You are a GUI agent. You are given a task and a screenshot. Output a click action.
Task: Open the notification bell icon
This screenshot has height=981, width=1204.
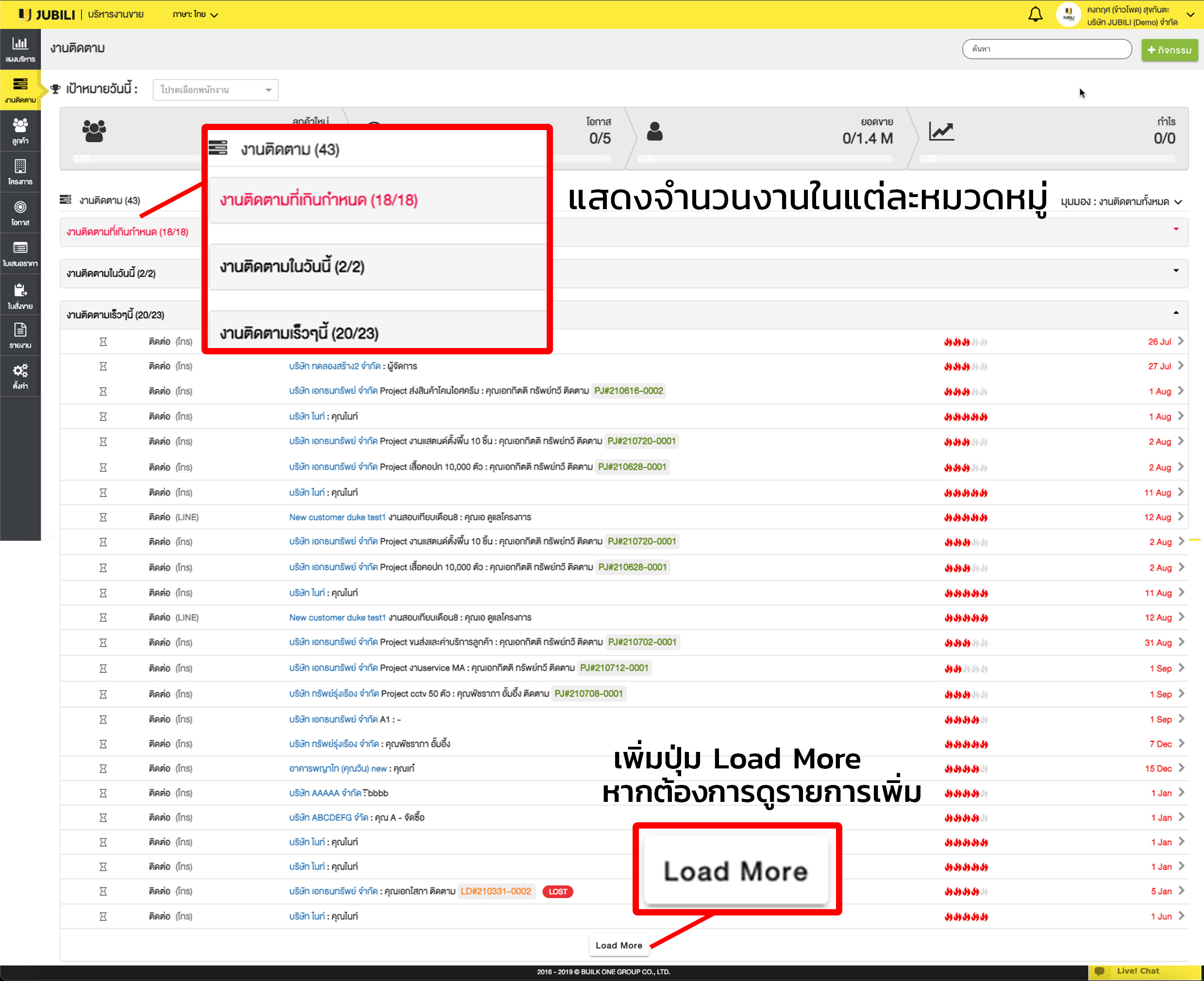point(1035,14)
